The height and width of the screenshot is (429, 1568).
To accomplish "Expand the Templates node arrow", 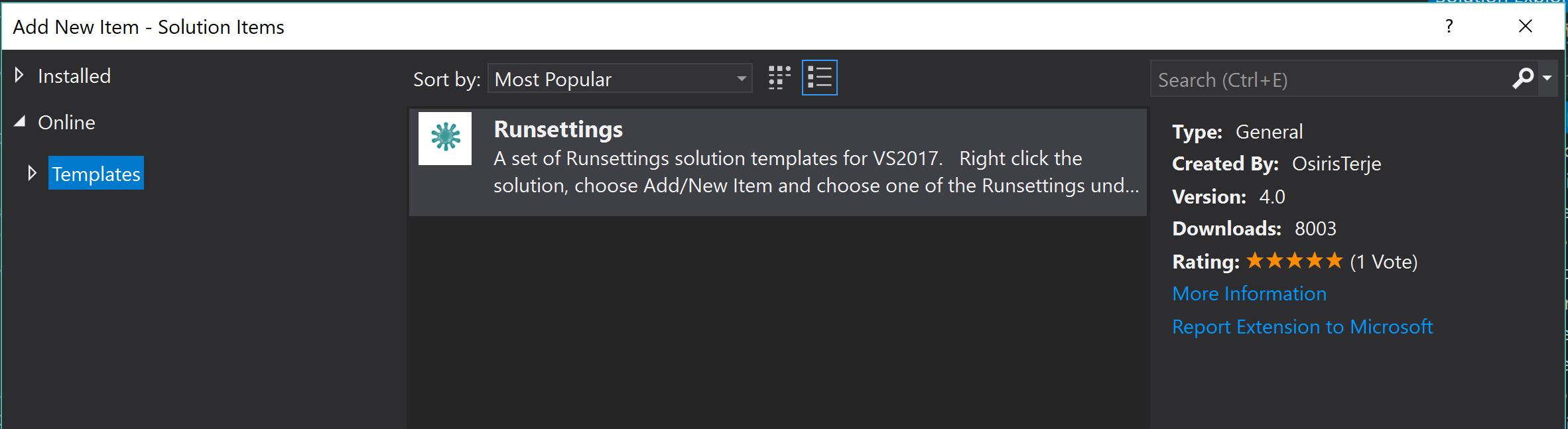I will click(x=32, y=173).
